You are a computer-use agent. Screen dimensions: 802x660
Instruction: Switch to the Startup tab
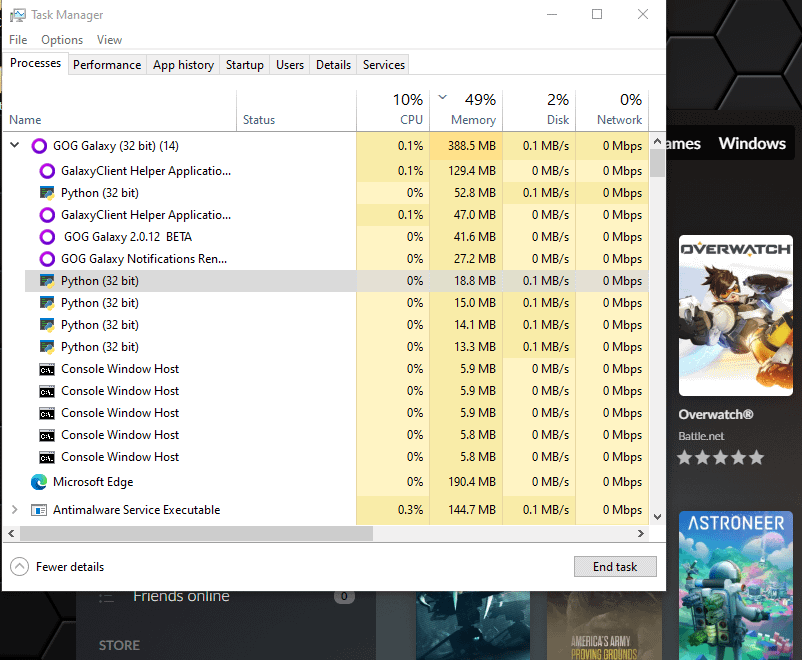(x=244, y=65)
